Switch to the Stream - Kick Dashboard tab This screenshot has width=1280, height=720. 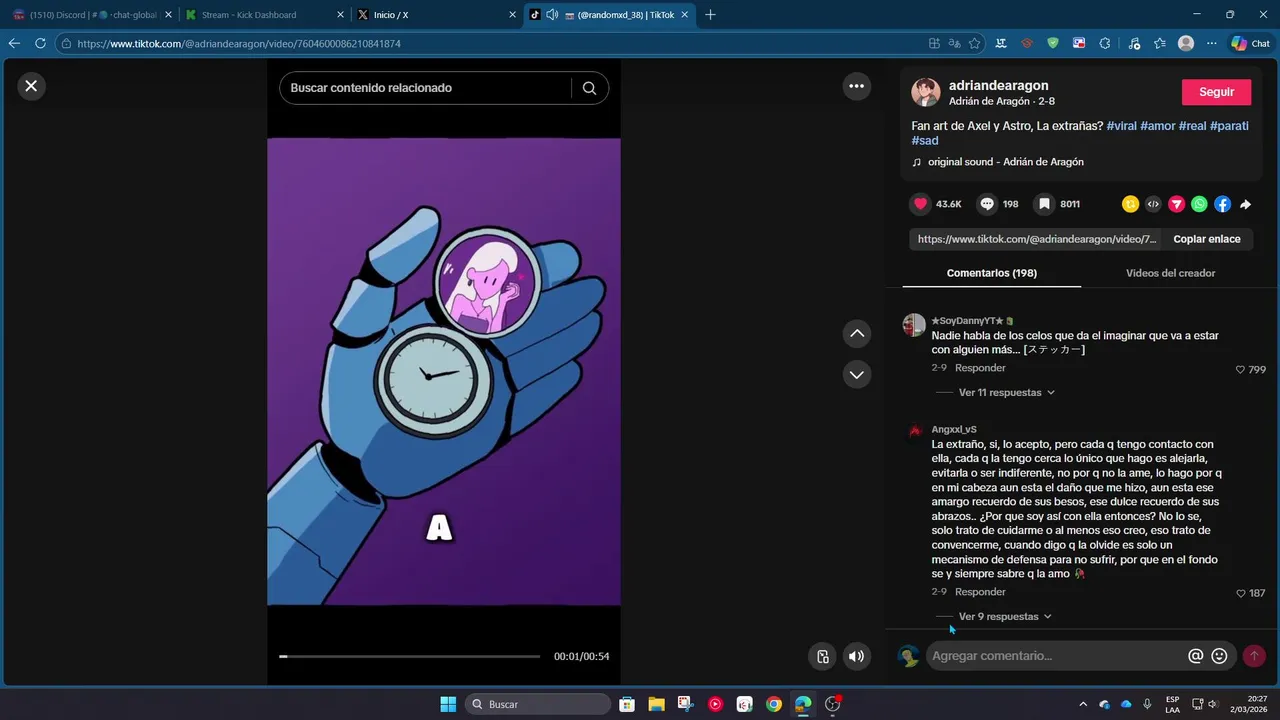pos(263,15)
